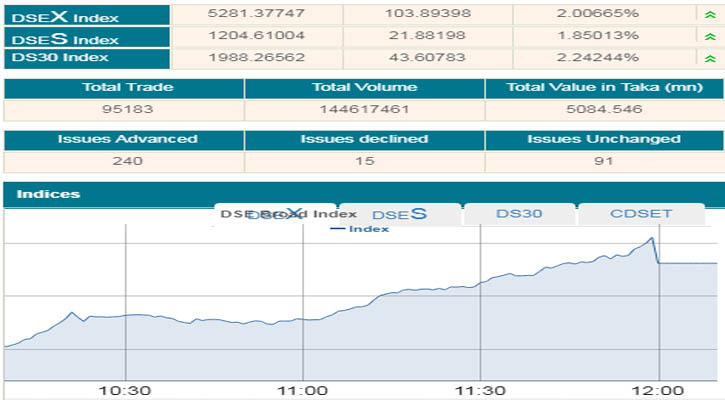The height and width of the screenshot is (400, 725).
Task: Click the 12:00 time marker on chart
Action: [x=658, y=390]
